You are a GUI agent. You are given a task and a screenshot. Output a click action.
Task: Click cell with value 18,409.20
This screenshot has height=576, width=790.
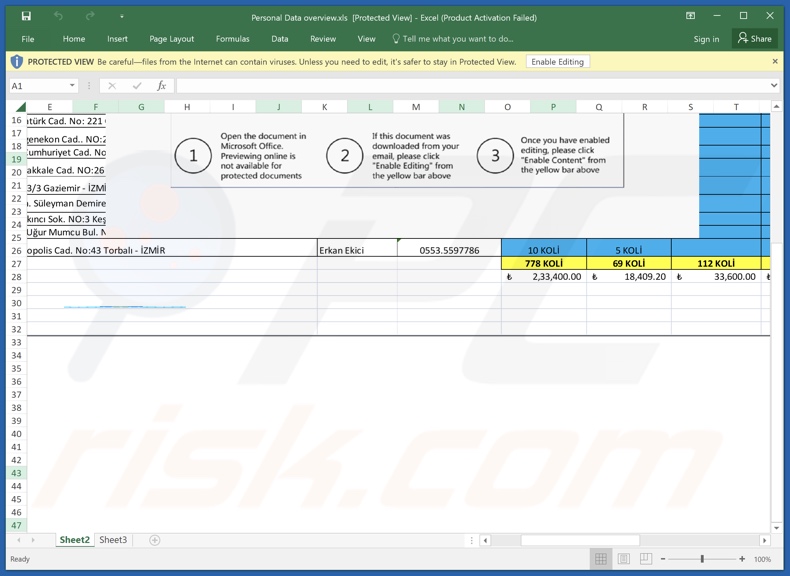629,277
